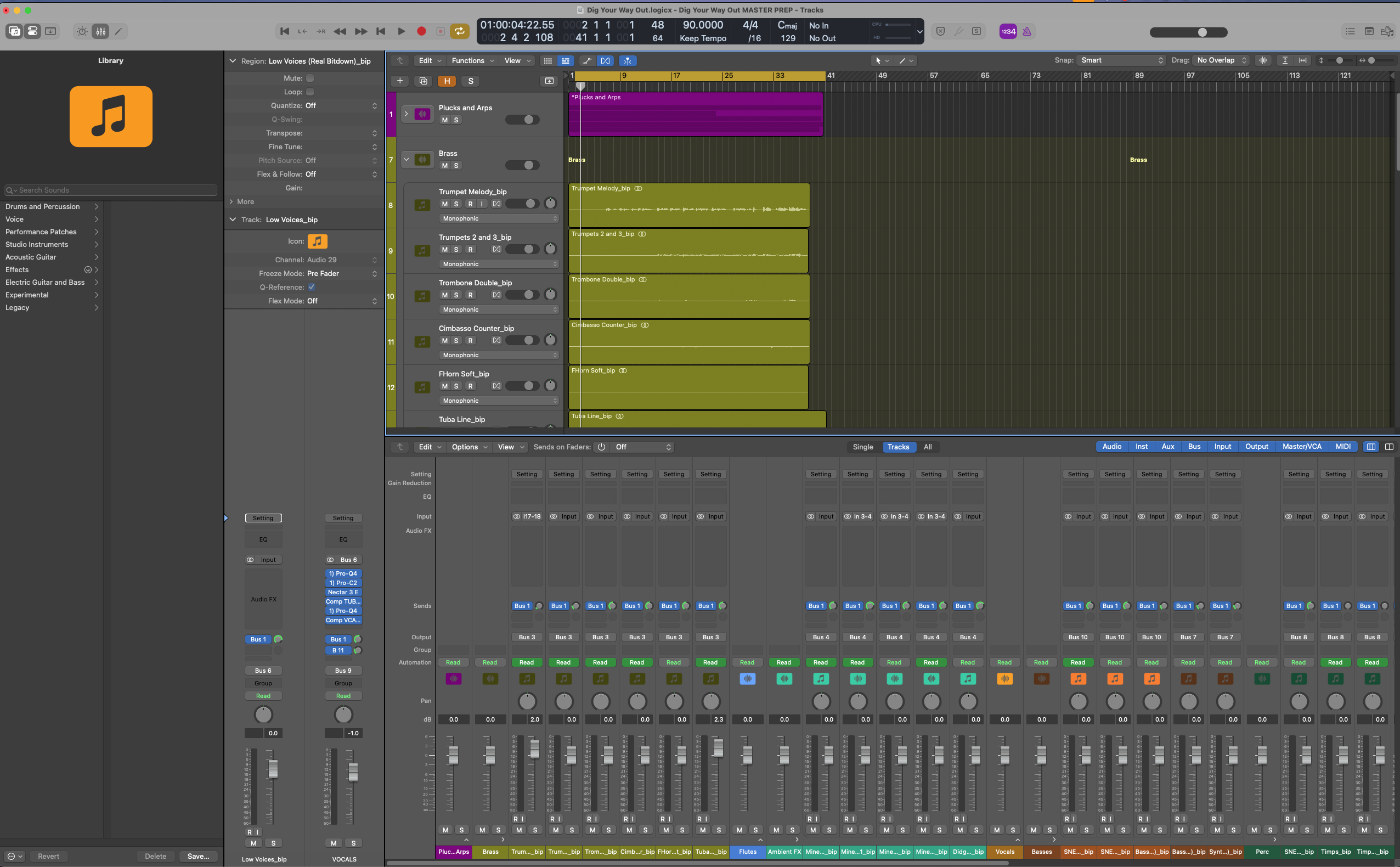Mute the Trumpet Melody_bip track

tap(444, 204)
